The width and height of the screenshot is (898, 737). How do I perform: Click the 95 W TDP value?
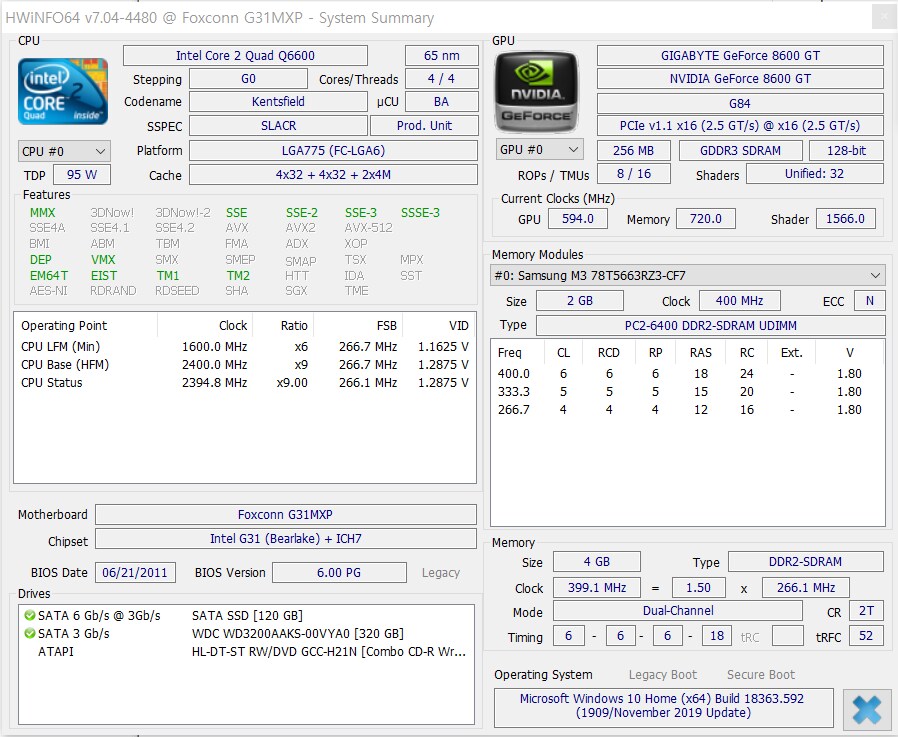point(82,175)
